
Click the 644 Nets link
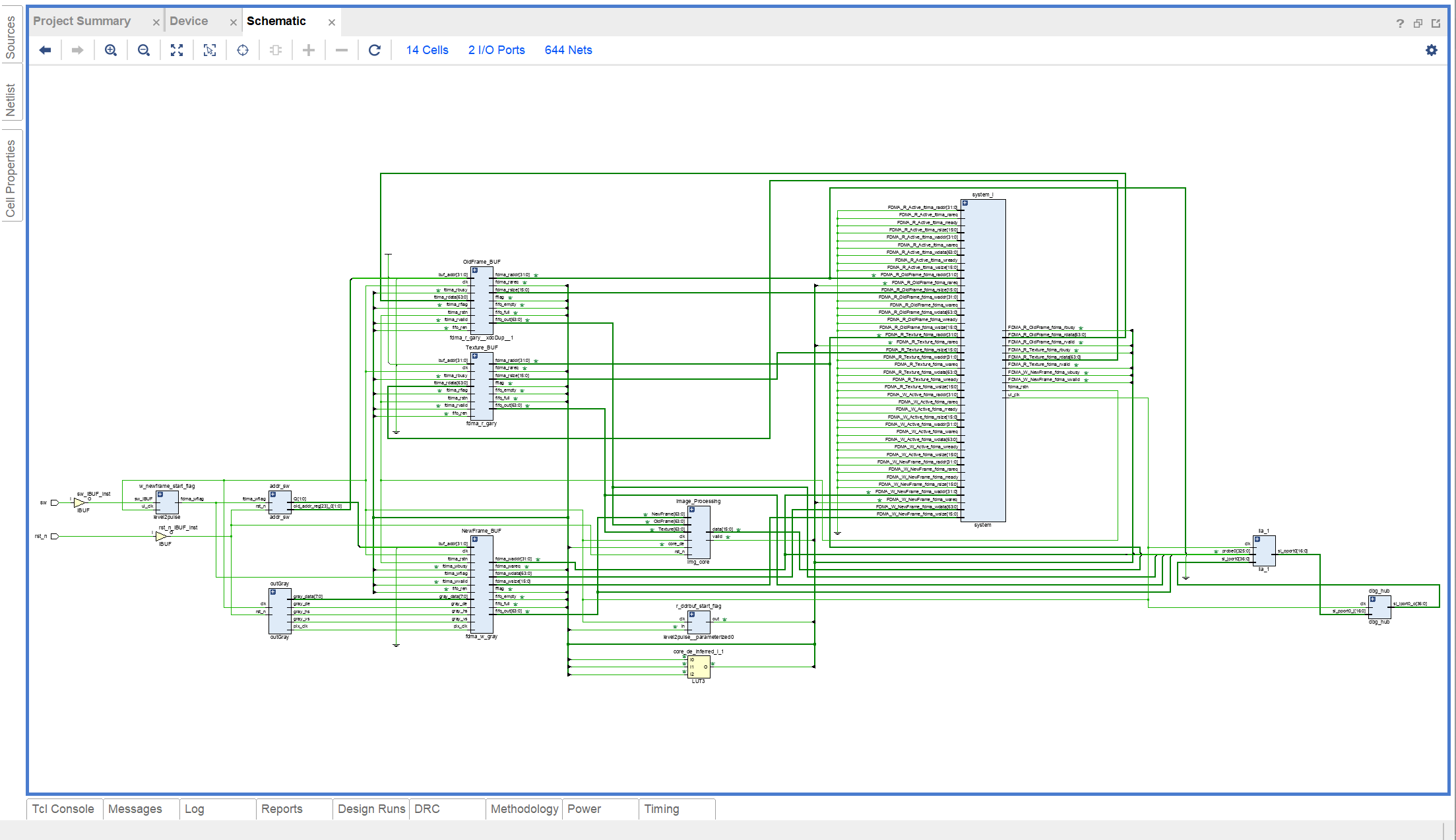pyautogui.click(x=568, y=50)
